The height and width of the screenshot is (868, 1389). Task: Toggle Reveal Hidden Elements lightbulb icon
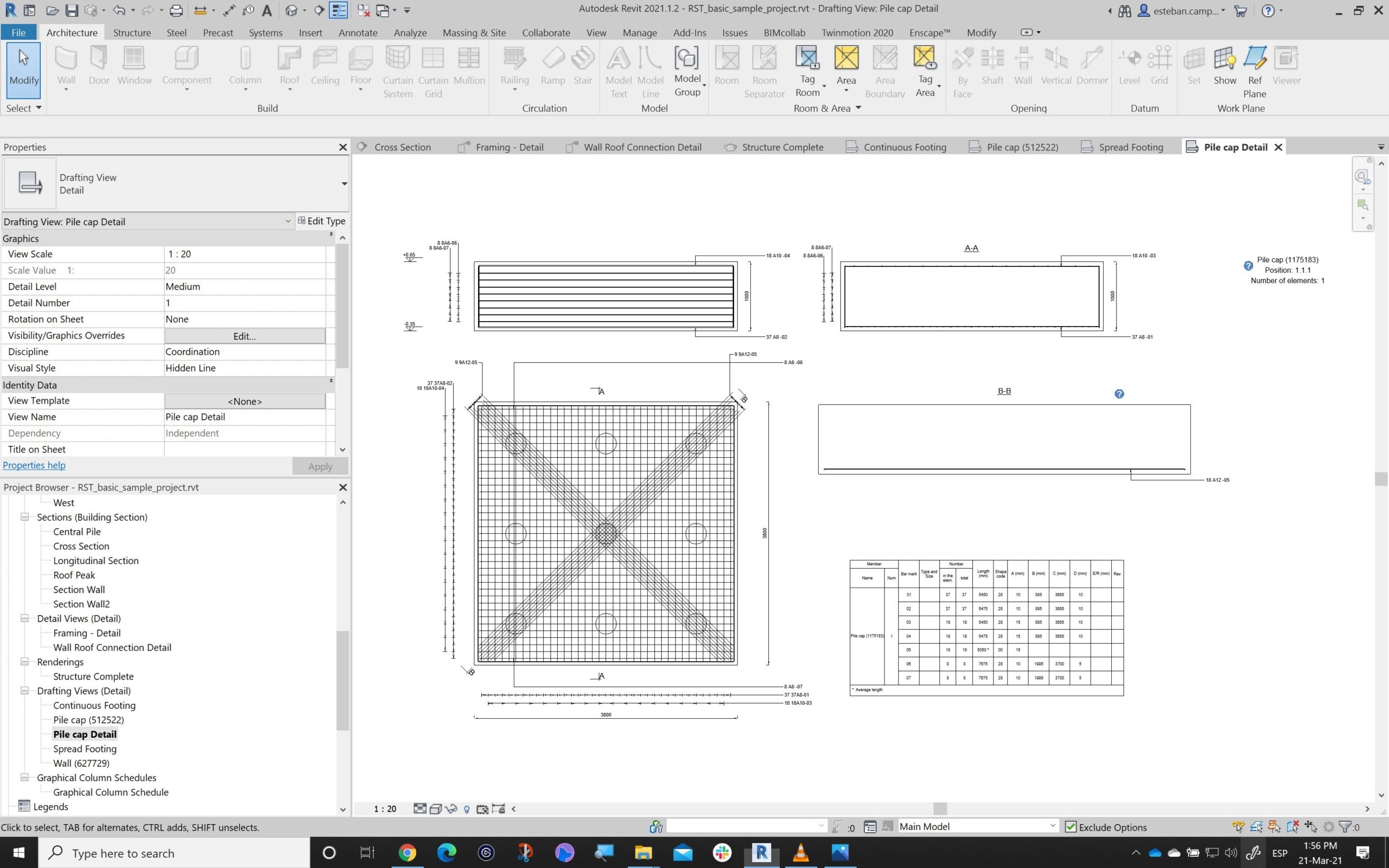point(467,809)
